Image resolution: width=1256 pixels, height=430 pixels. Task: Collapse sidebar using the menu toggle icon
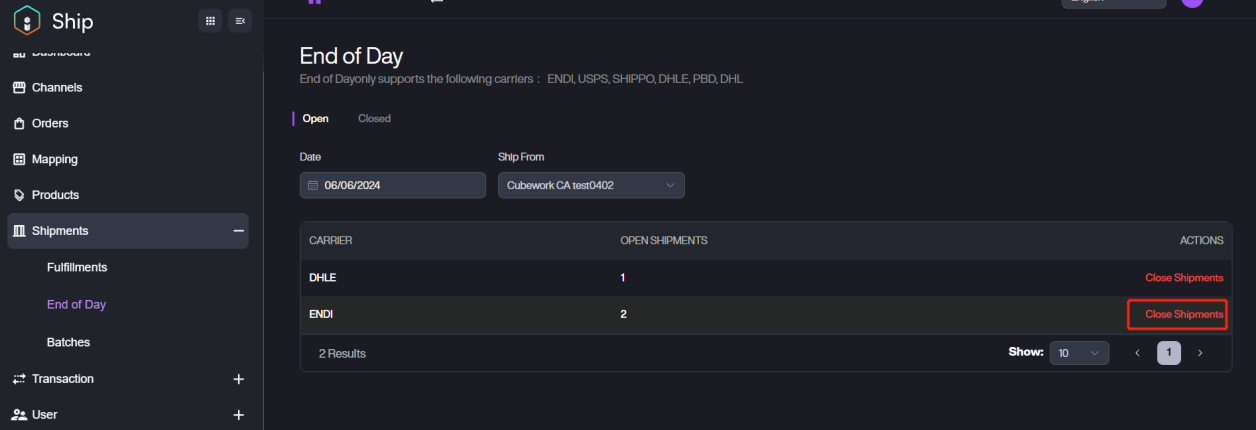click(x=240, y=21)
